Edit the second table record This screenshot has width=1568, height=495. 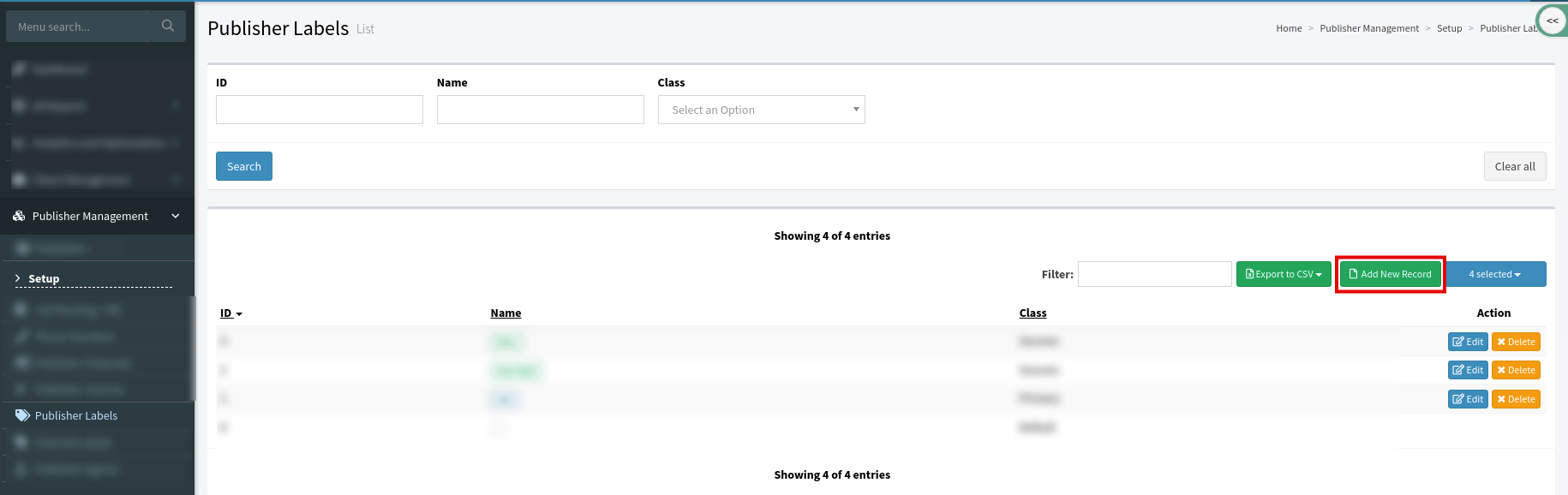coord(1467,370)
